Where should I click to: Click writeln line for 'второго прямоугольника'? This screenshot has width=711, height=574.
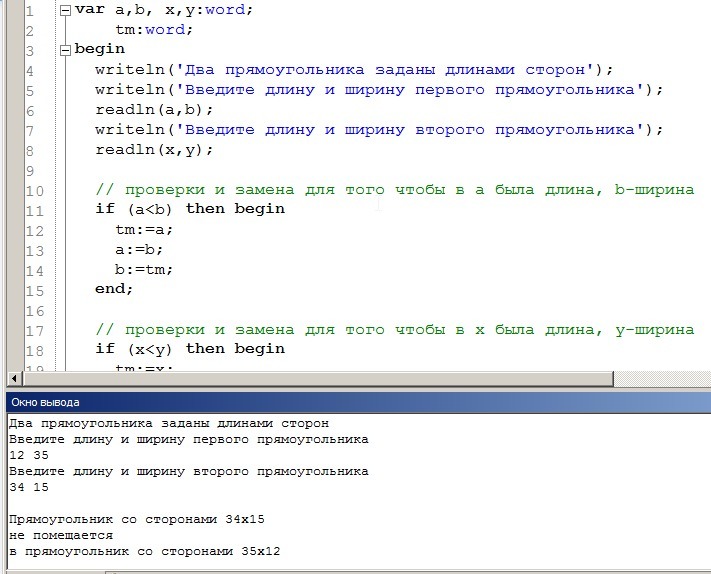pyautogui.click(x=379, y=130)
